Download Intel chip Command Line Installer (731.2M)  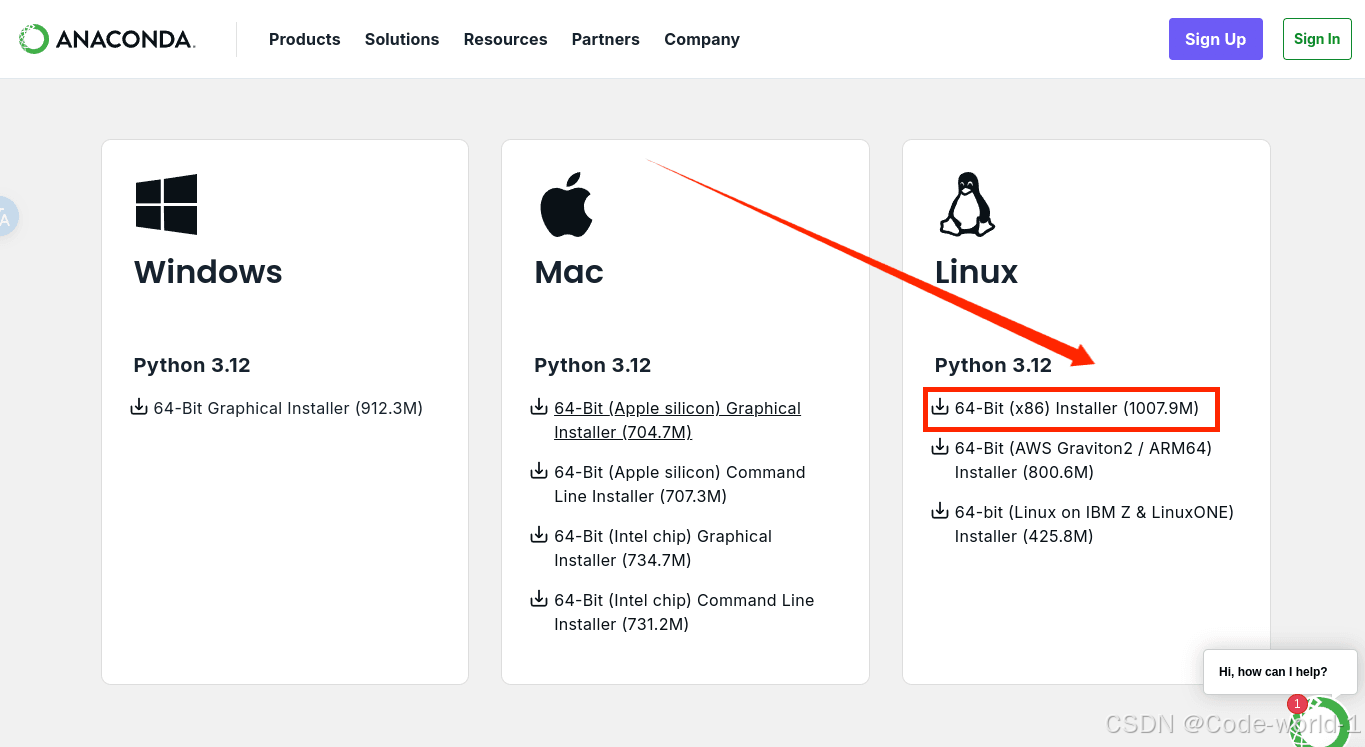point(684,612)
